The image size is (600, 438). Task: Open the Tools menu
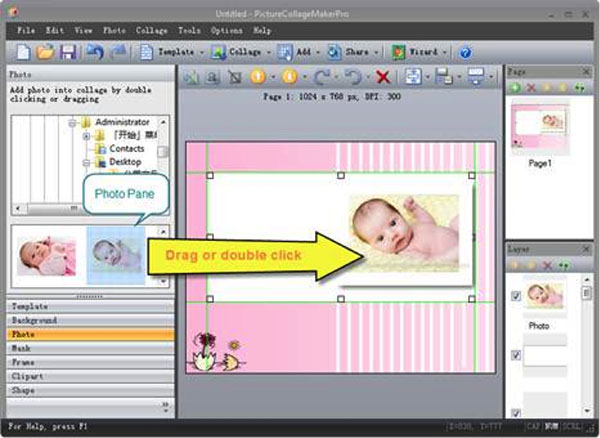click(189, 30)
